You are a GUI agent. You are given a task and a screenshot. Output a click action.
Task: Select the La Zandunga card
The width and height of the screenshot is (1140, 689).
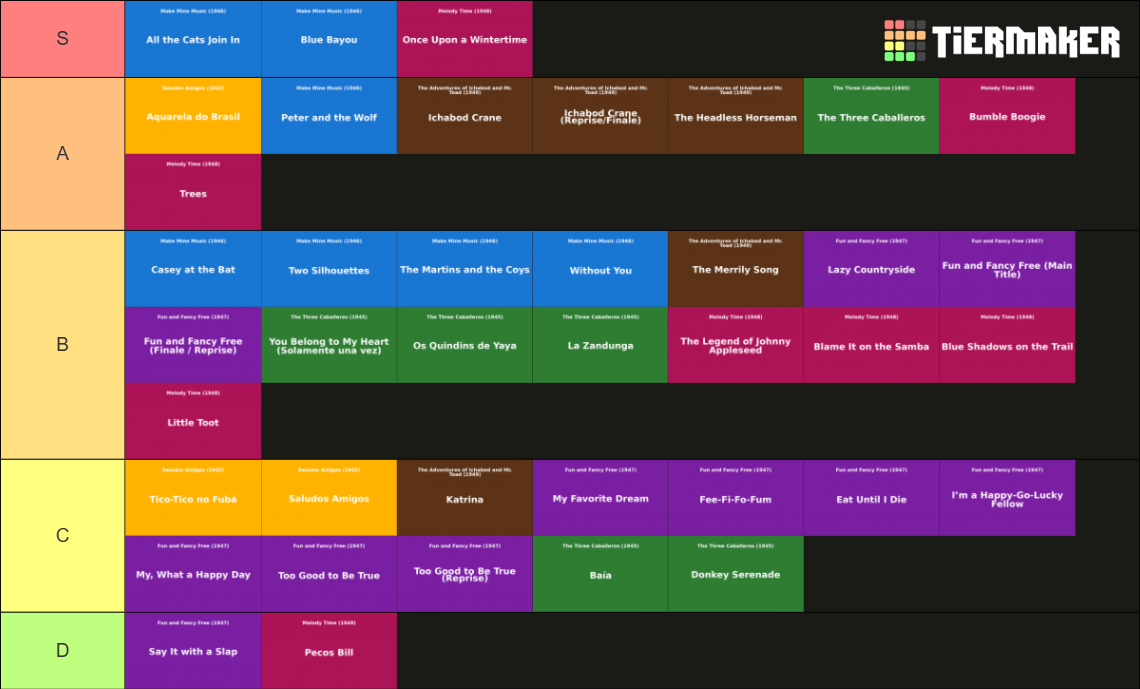(601, 345)
